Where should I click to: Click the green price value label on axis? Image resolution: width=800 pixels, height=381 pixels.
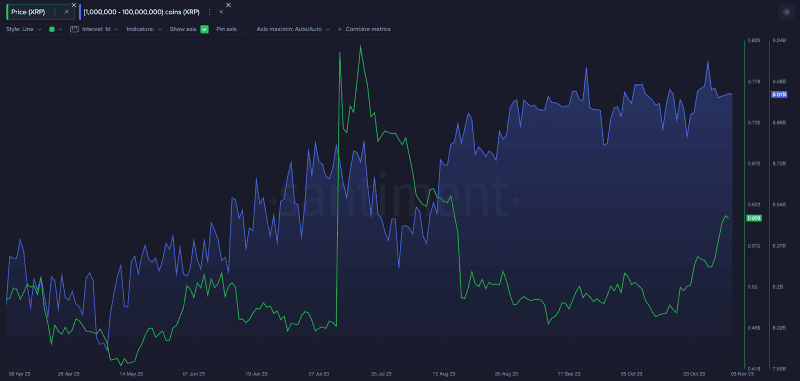[754, 218]
